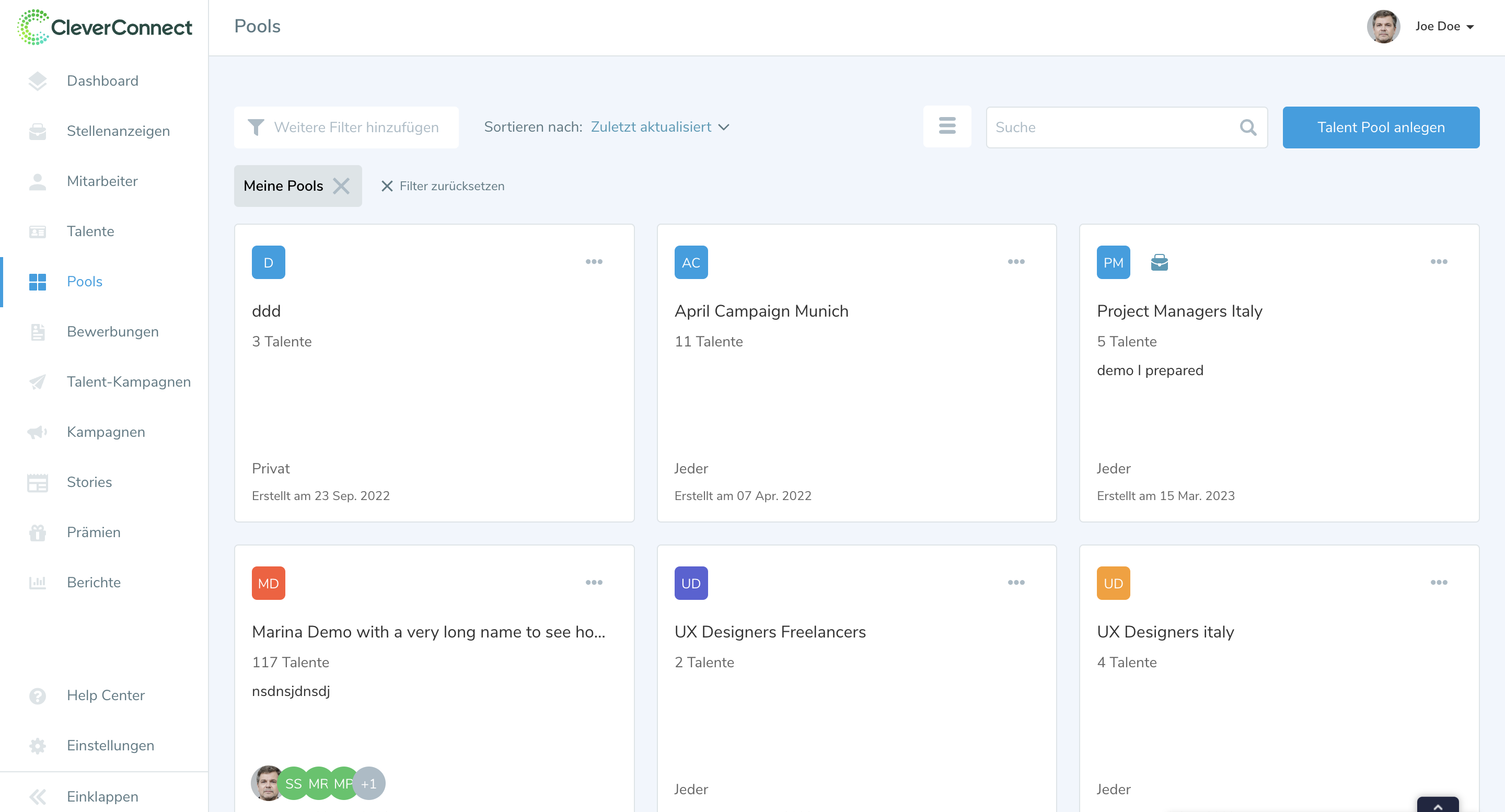Click the +1 members avatar bubble

pos(368,783)
